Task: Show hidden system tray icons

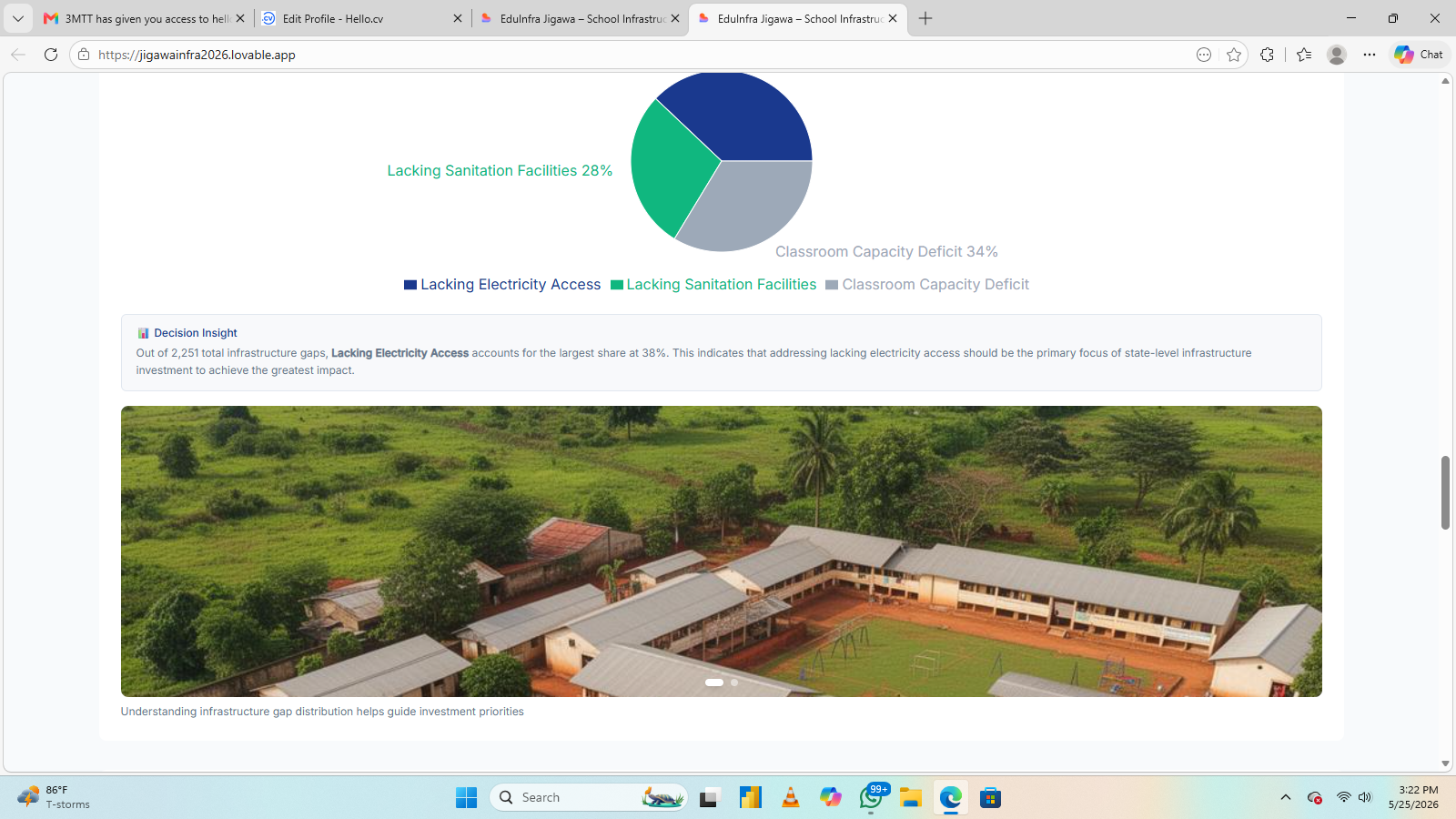Action: [1286, 798]
